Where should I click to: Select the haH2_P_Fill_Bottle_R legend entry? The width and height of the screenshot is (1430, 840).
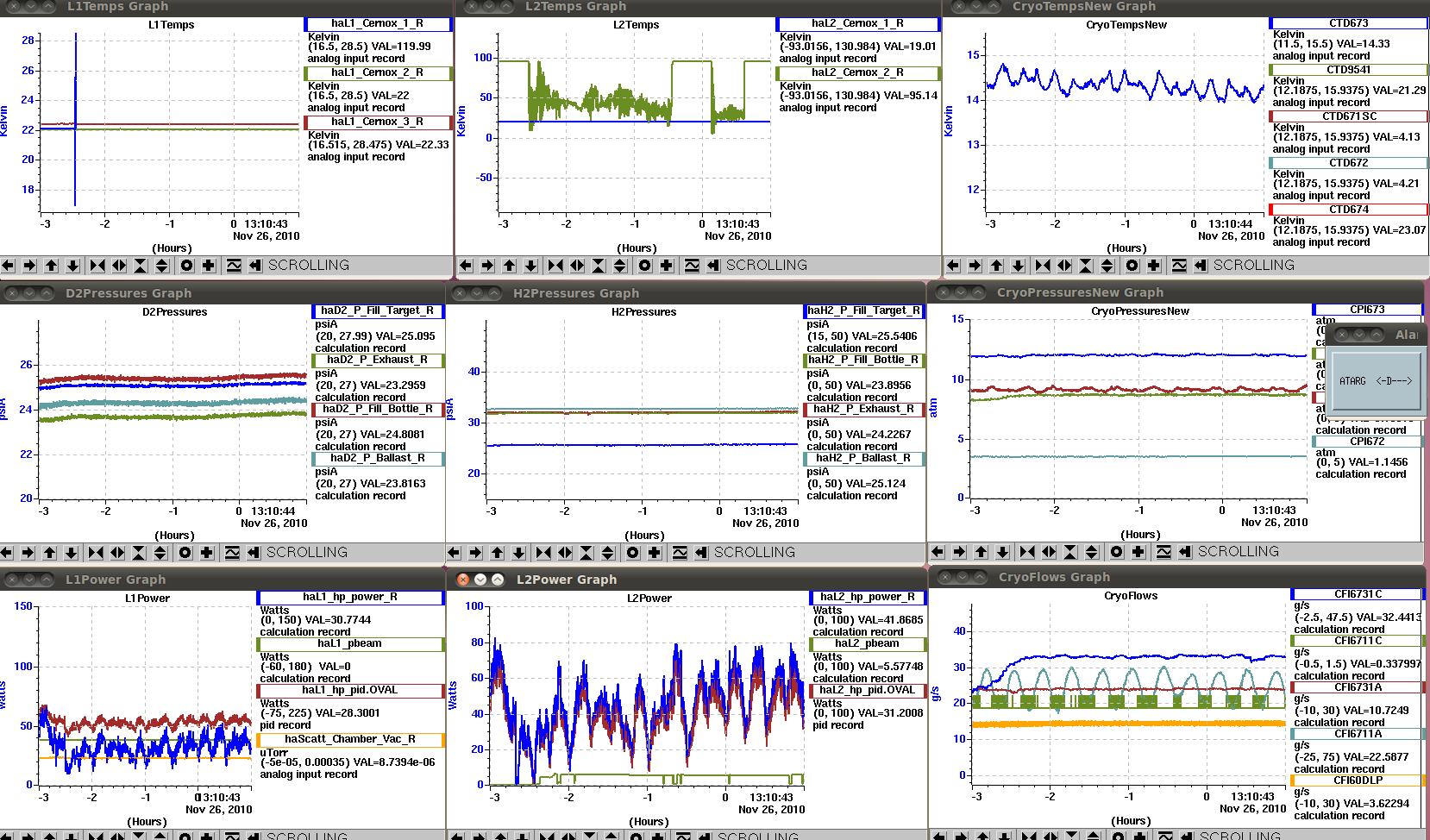coord(864,360)
